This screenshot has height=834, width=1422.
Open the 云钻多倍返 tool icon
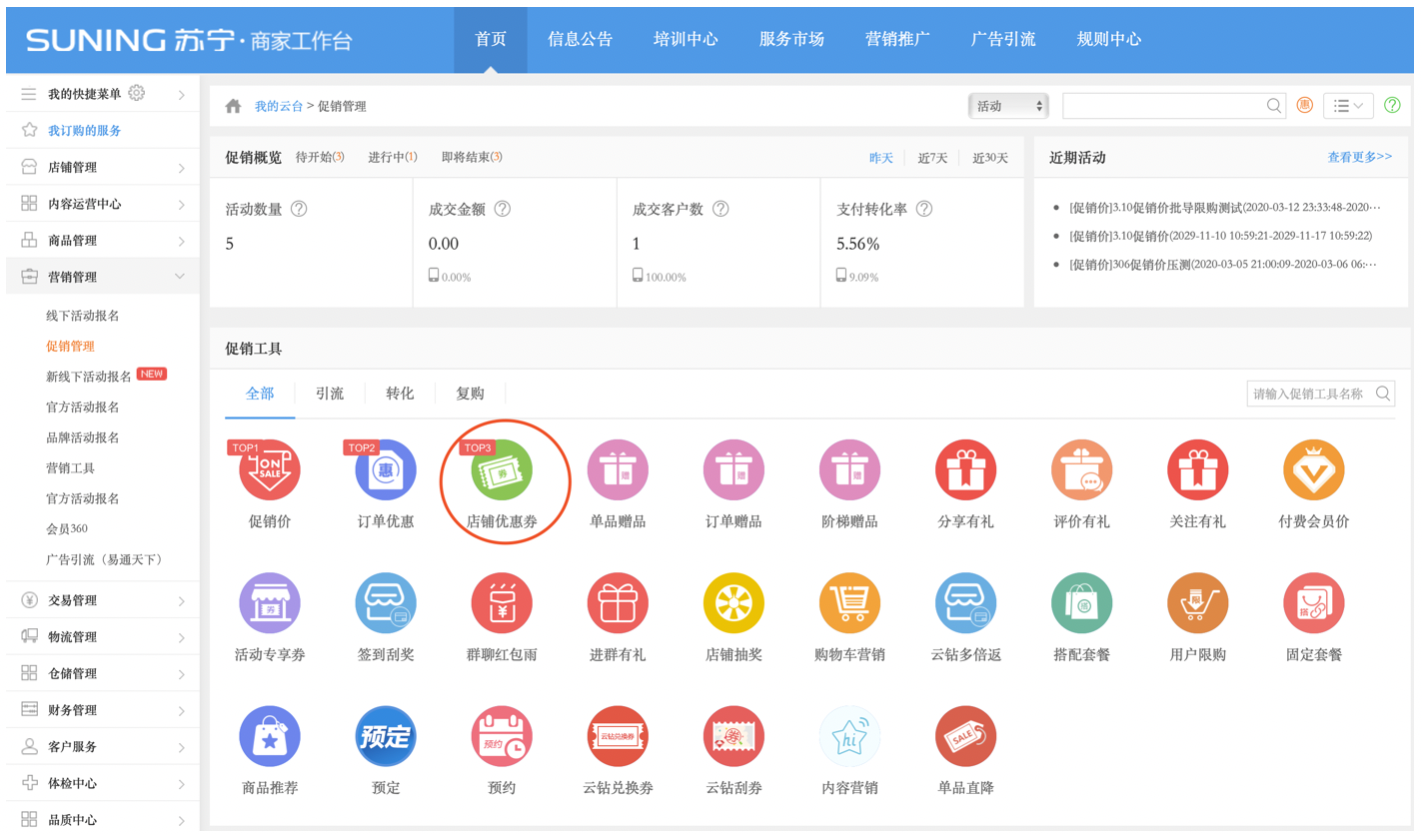coord(966,603)
